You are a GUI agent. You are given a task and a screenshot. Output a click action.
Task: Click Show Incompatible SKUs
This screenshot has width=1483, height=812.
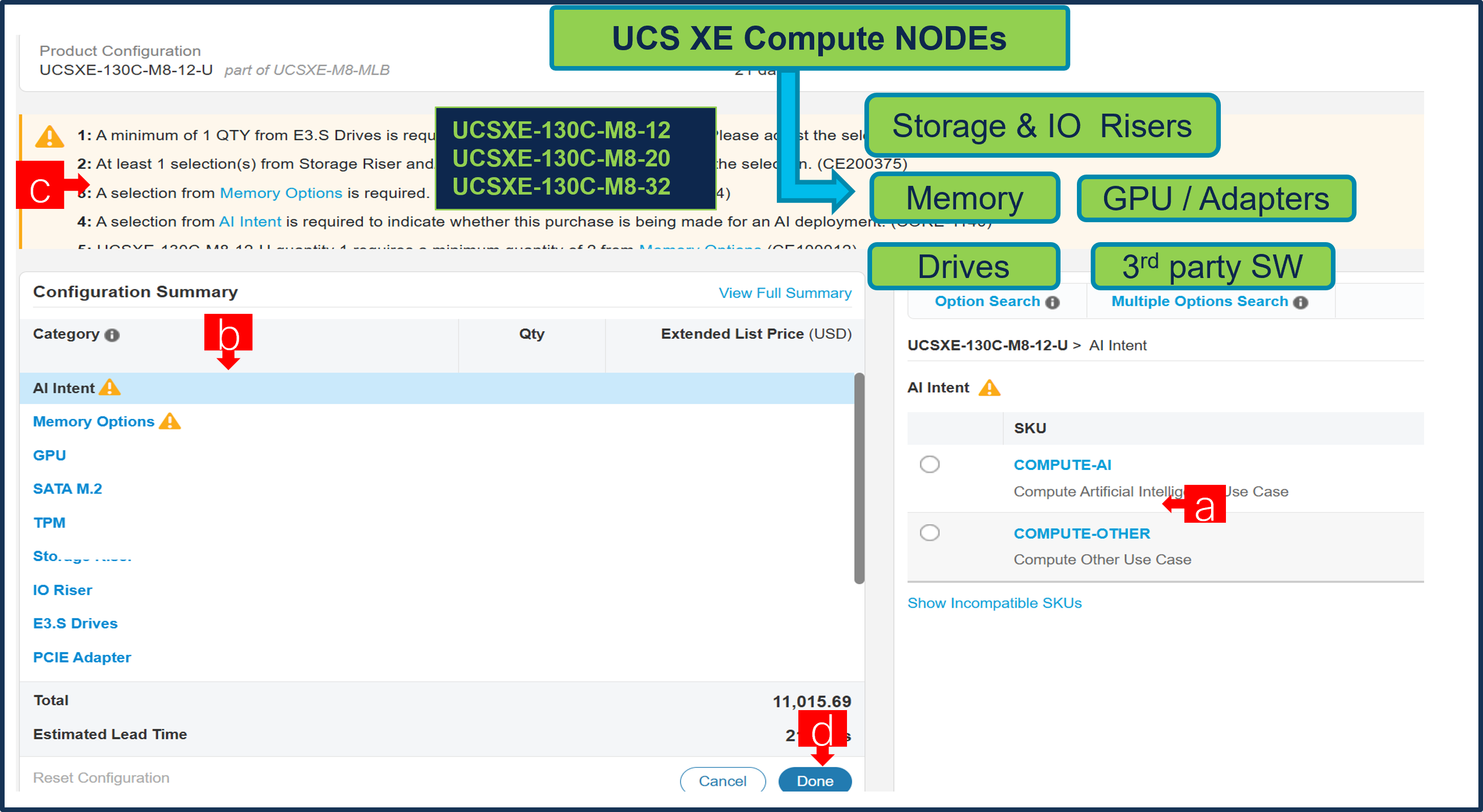coord(994,603)
